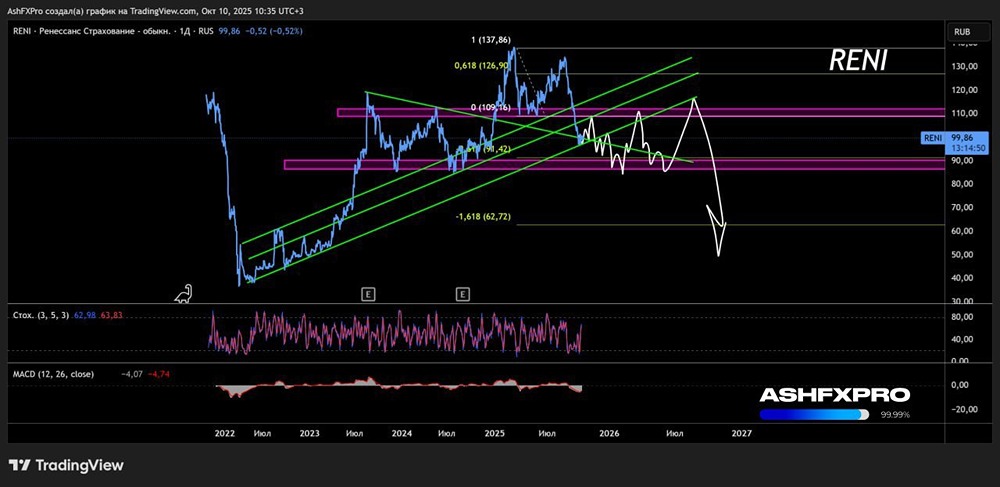
Task: Click the first earnings E marker
Action: (368, 294)
